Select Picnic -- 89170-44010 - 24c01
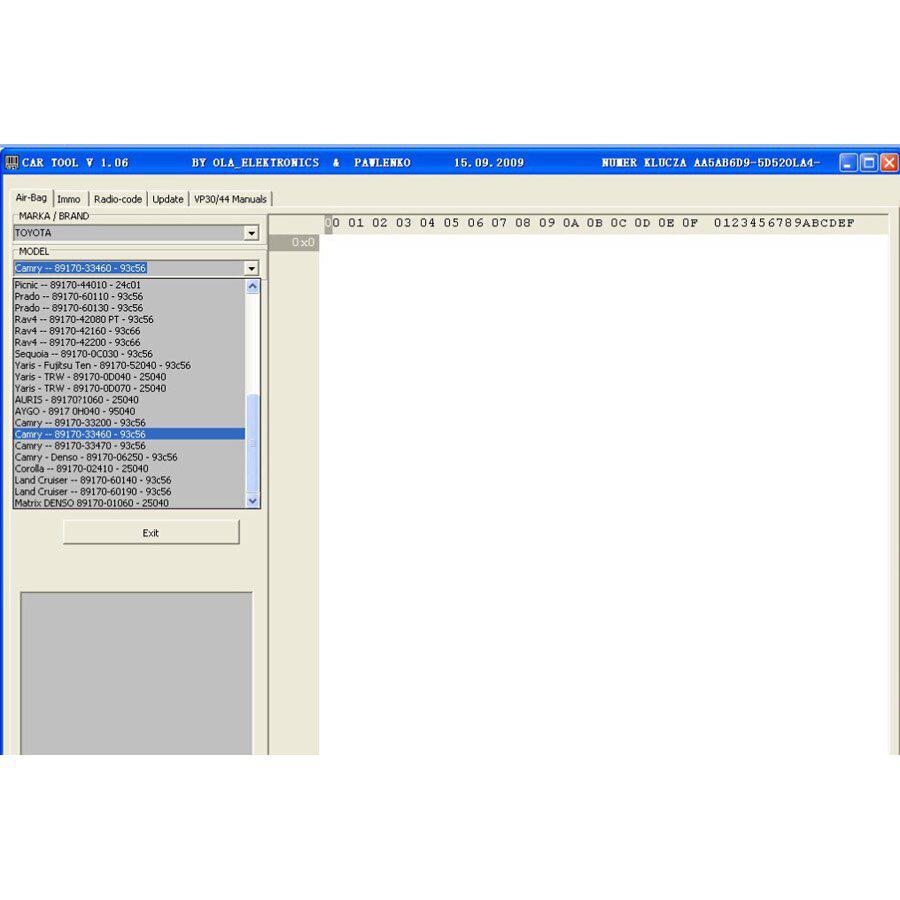Image resolution: width=900 pixels, height=900 pixels. [129, 285]
